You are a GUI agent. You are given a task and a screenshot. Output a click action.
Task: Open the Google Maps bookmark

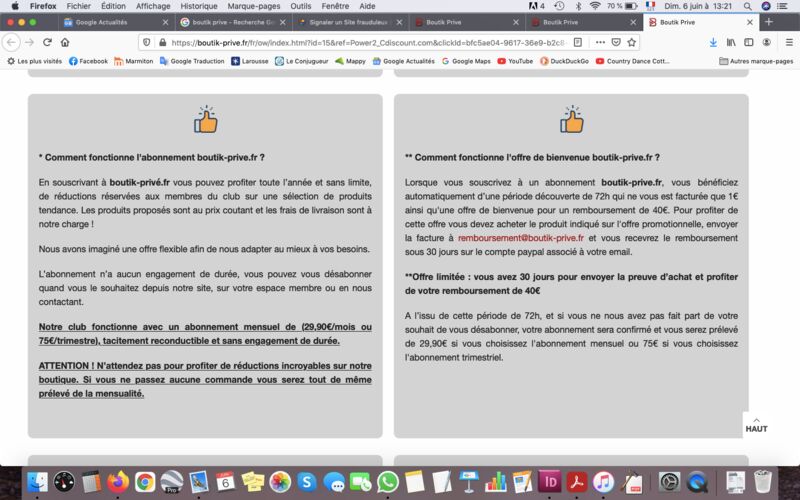(466, 61)
